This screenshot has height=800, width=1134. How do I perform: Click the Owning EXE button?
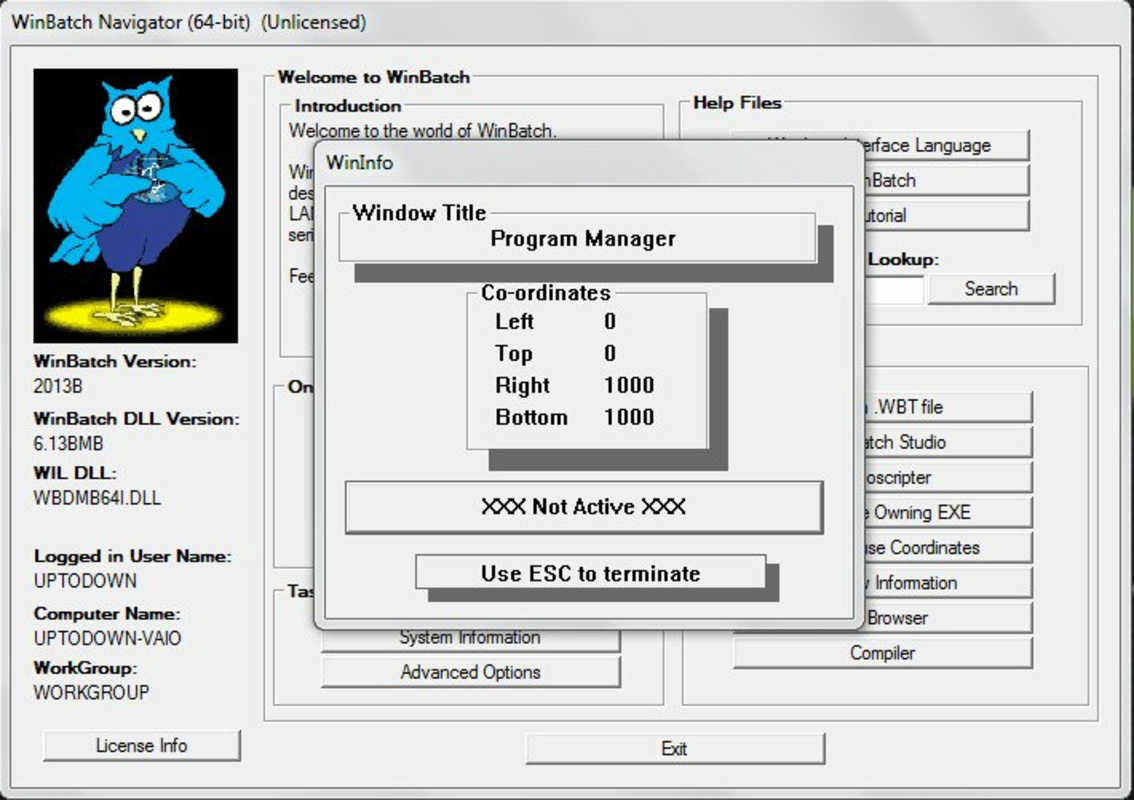pos(948,512)
